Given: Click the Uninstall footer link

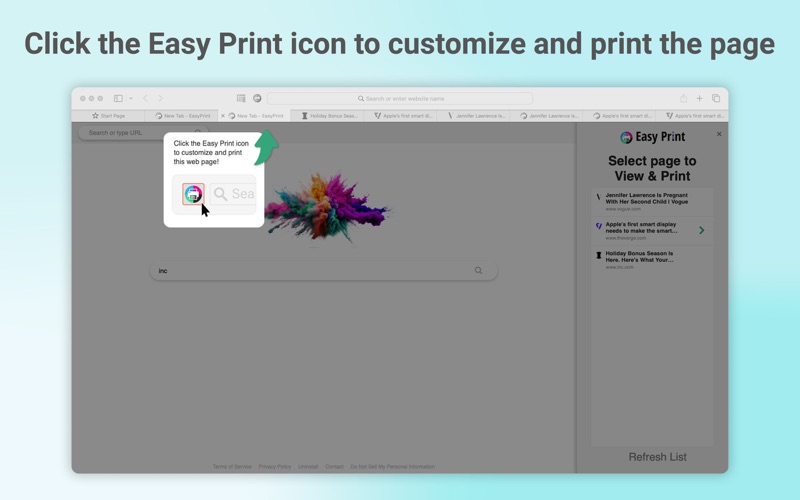Looking at the screenshot, I should point(308,467).
